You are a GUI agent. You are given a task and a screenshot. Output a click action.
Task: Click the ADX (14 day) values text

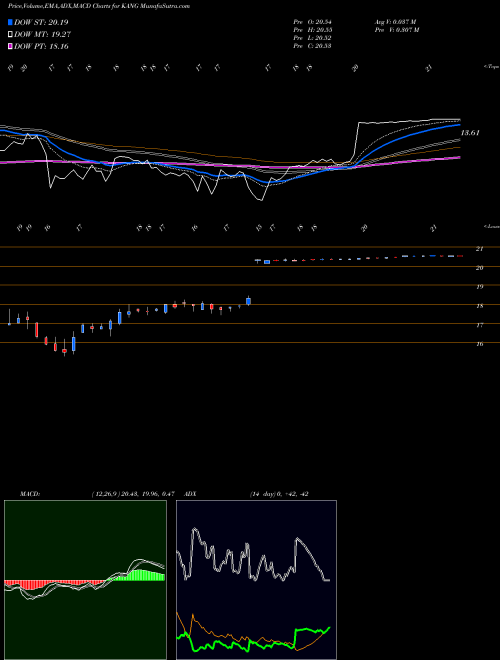[x=279, y=494]
